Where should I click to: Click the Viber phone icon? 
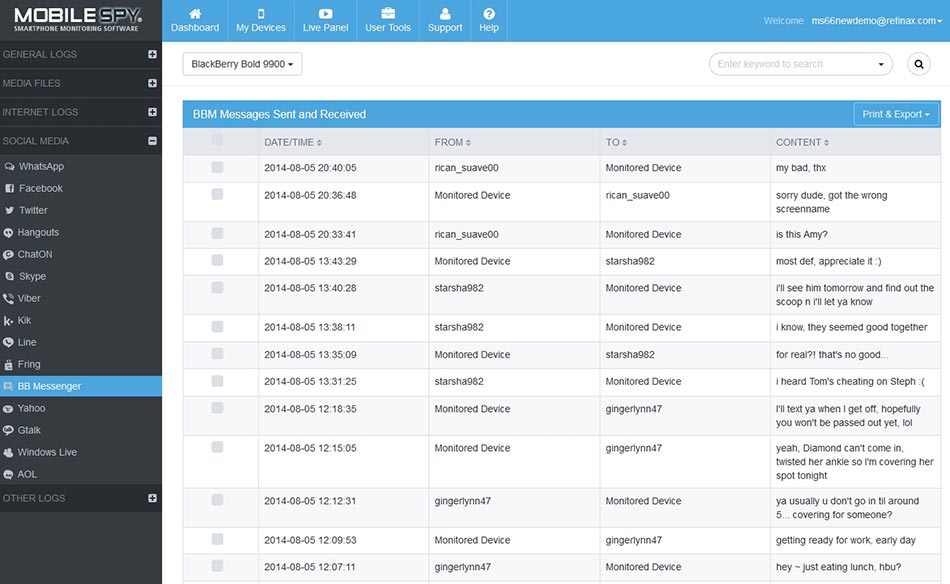pyautogui.click(x=9, y=299)
